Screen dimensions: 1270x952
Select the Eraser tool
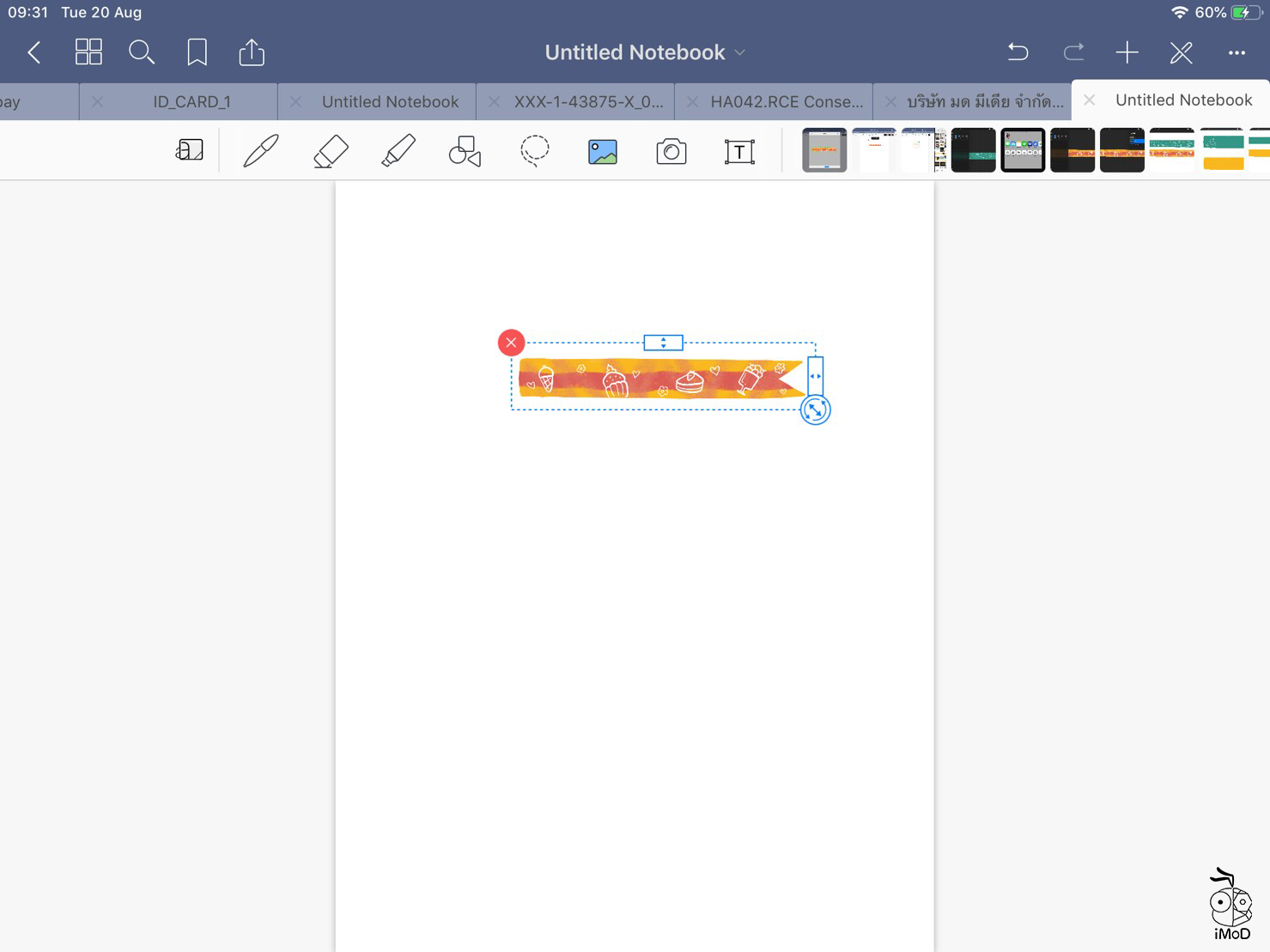[x=330, y=150]
